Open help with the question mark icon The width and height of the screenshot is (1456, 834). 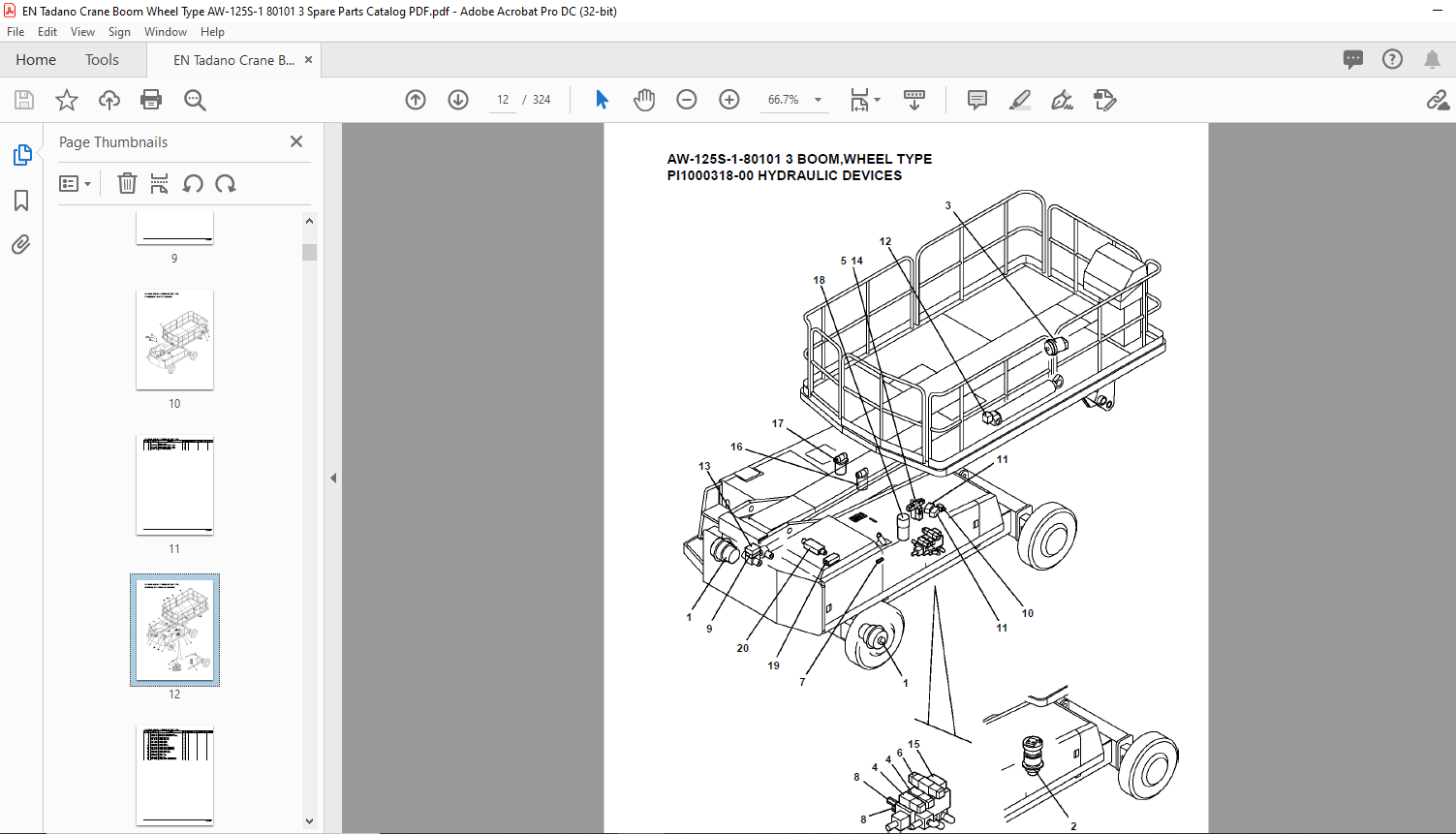click(x=1392, y=59)
